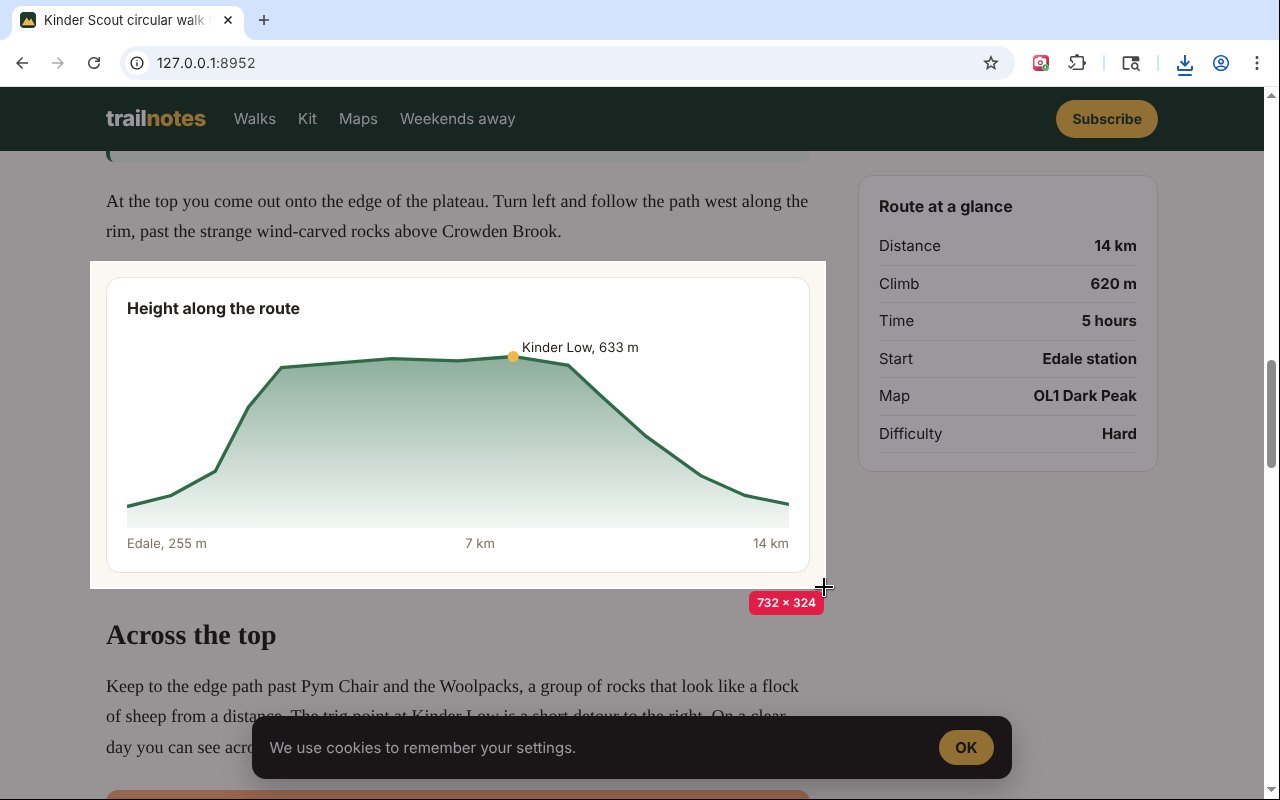Open the Downloads tray icon
This screenshot has width=1280, height=800.
[x=1185, y=64]
